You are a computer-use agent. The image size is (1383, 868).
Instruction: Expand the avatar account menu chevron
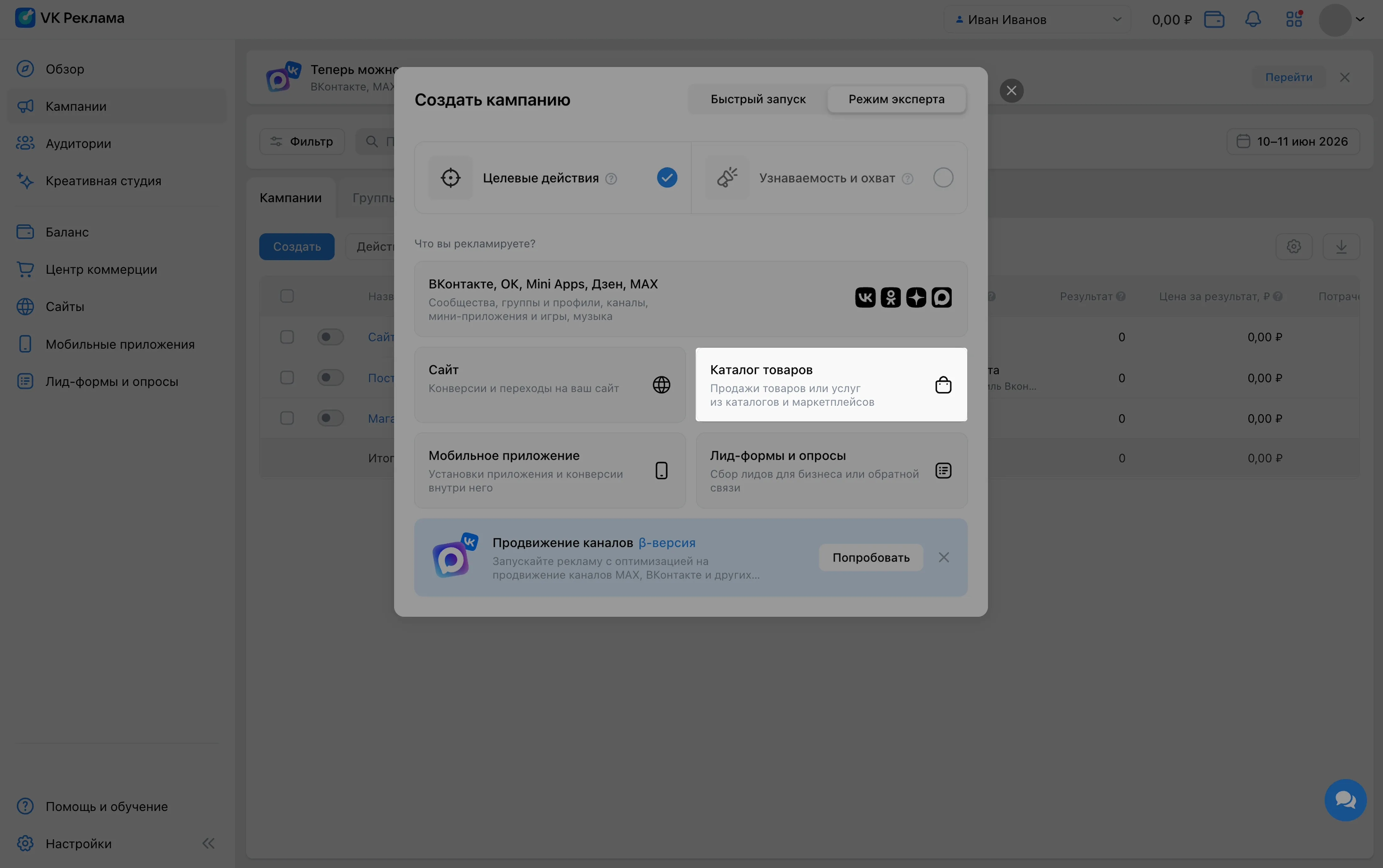coord(1360,19)
